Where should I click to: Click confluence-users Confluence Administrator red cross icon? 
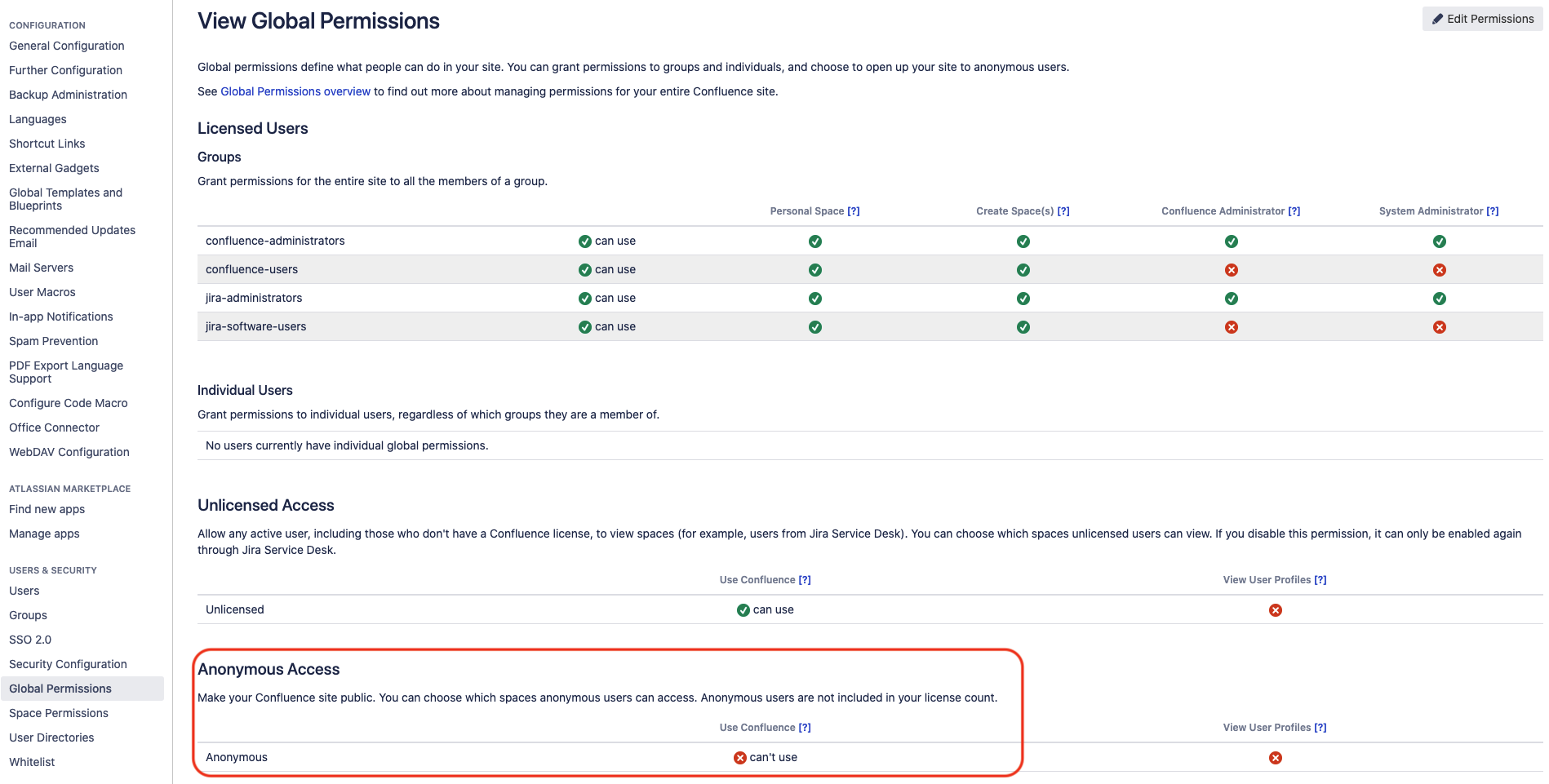pyautogui.click(x=1232, y=270)
